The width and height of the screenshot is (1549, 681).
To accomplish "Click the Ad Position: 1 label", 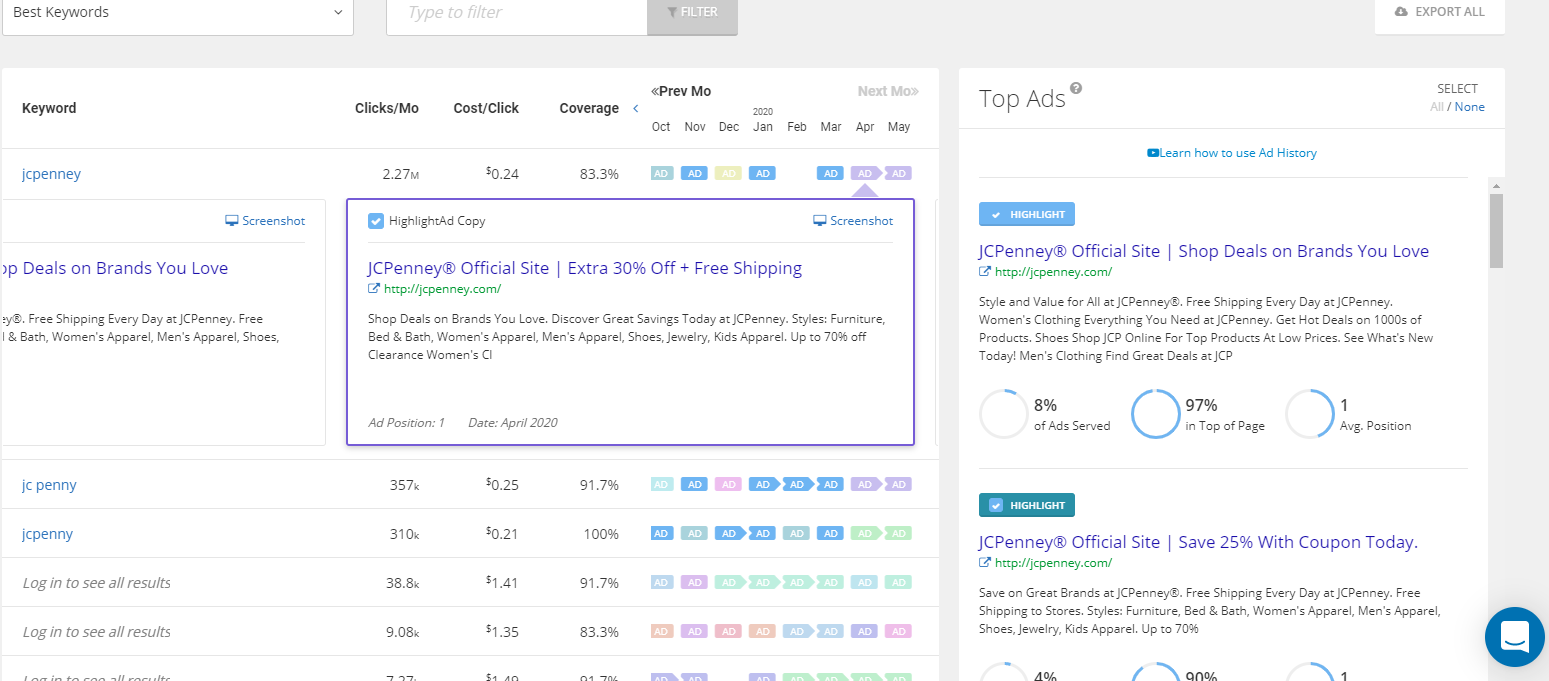I will (x=406, y=422).
